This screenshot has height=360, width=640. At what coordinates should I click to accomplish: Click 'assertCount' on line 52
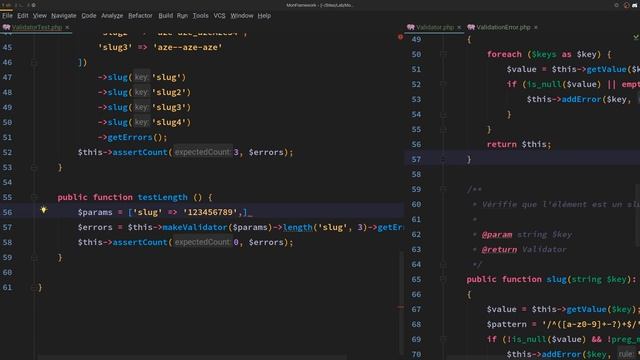[x=140, y=152]
